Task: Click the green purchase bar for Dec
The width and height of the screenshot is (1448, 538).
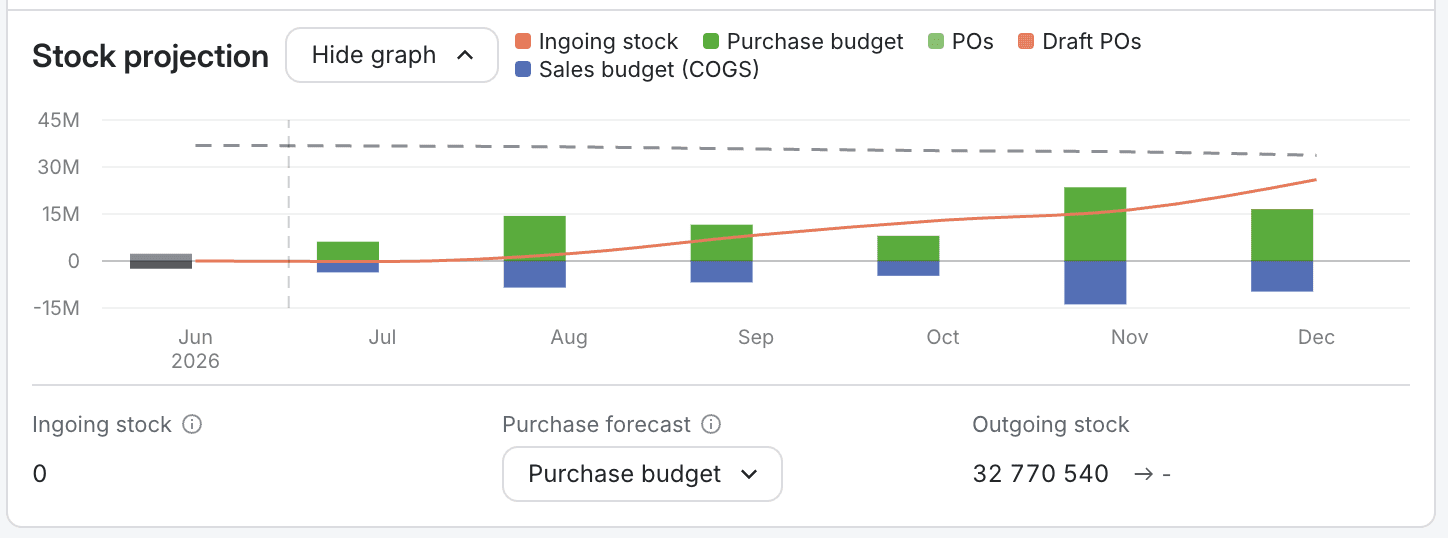Action: (1282, 235)
